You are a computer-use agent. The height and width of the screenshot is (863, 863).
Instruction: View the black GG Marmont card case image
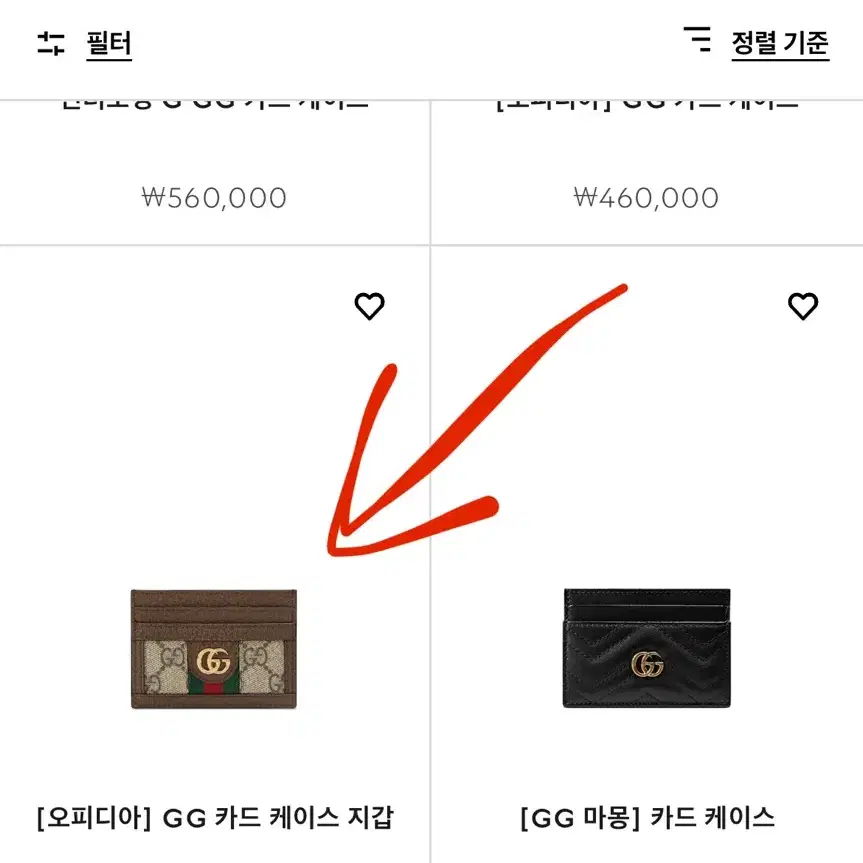pyautogui.click(x=647, y=648)
